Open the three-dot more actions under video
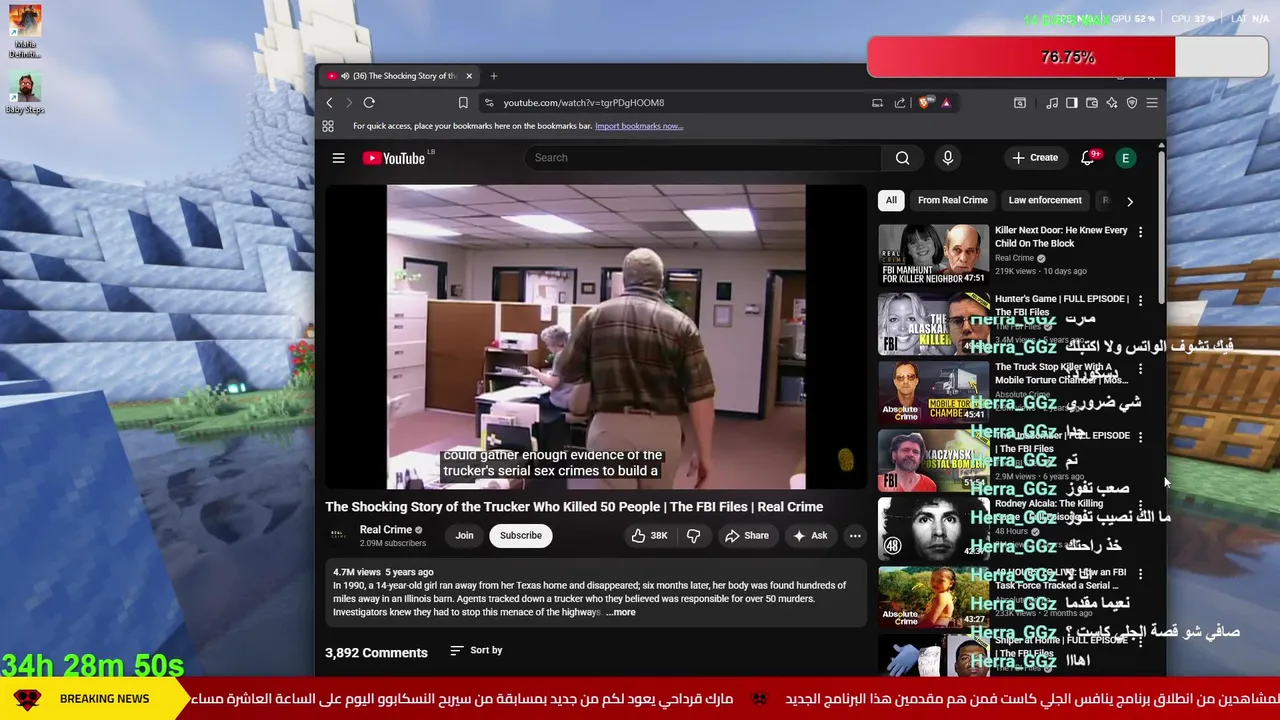Viewport: 1280px width, 720px height. (x=855, y=536)
